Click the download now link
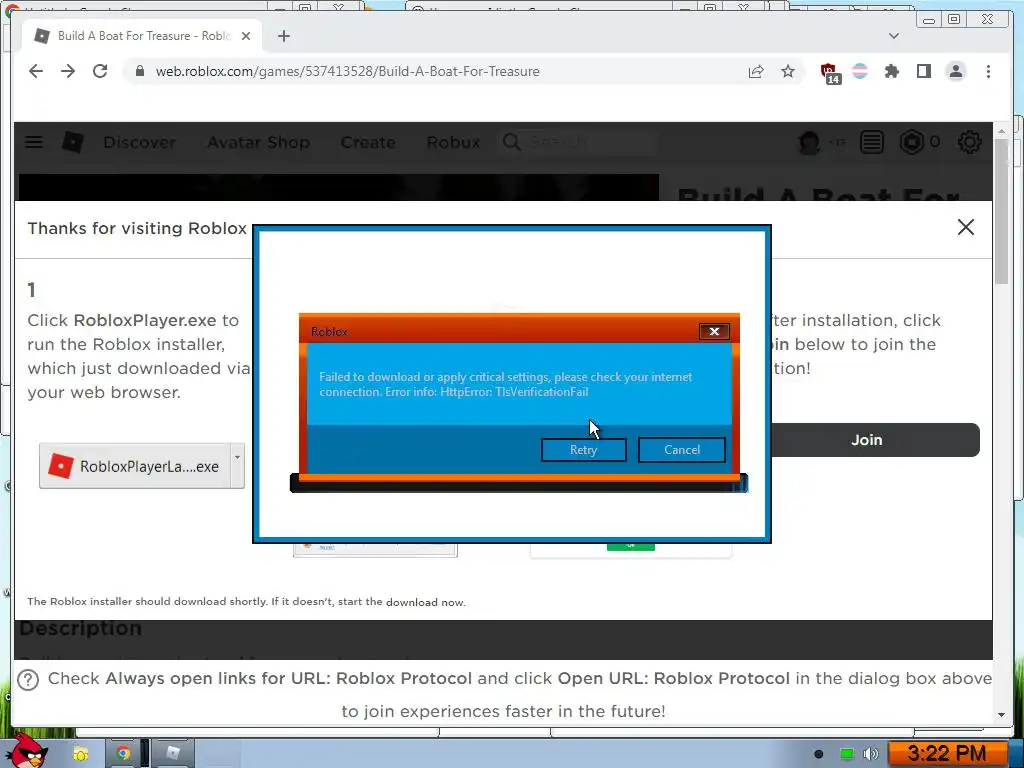The image size is (1024, 768). tap(425, 602)
